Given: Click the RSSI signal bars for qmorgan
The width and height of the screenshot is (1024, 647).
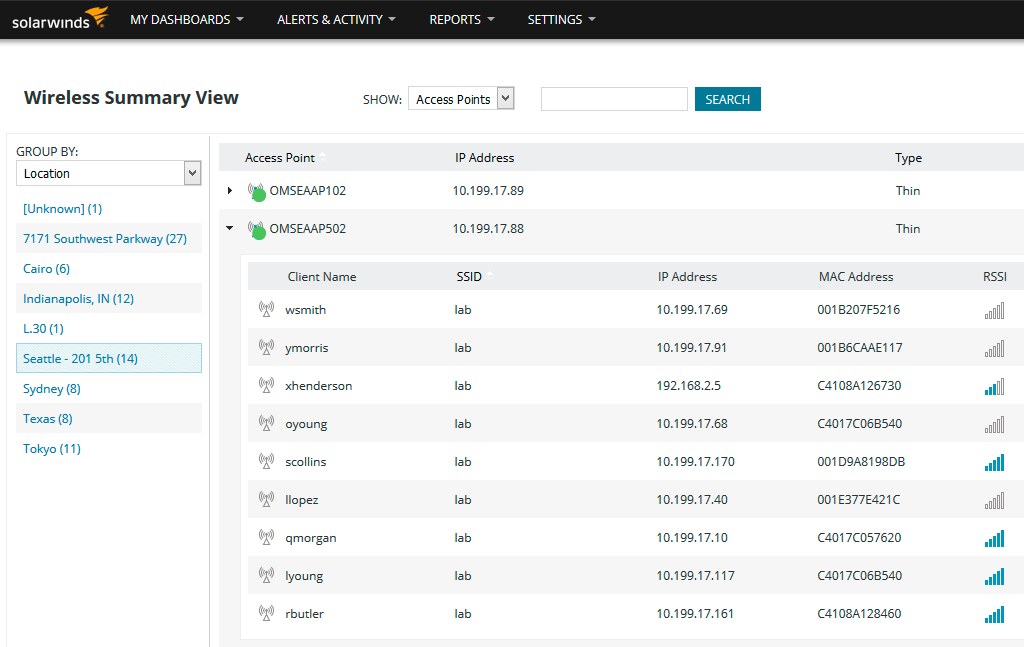Looking at the screenshot, I should coord(994,539).
